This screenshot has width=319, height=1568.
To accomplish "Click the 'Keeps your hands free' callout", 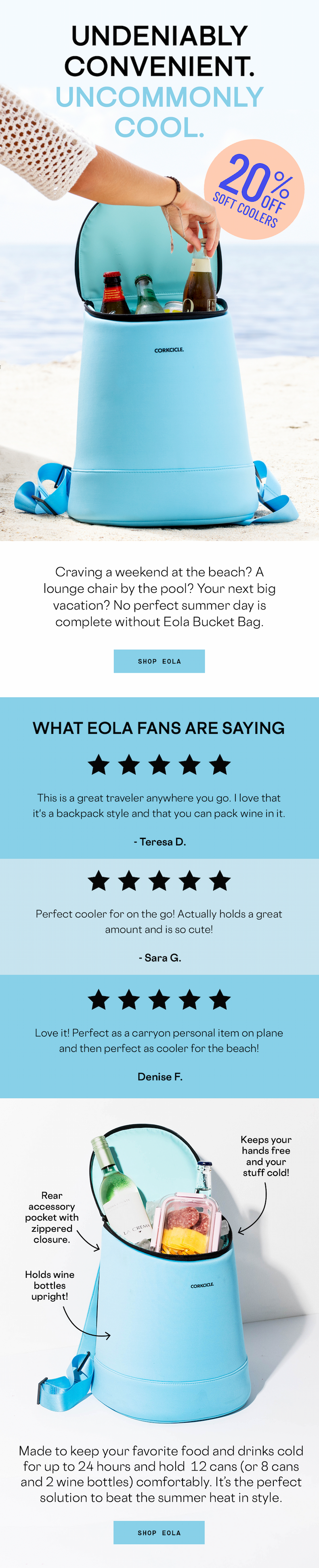I will click(266, 1156).
